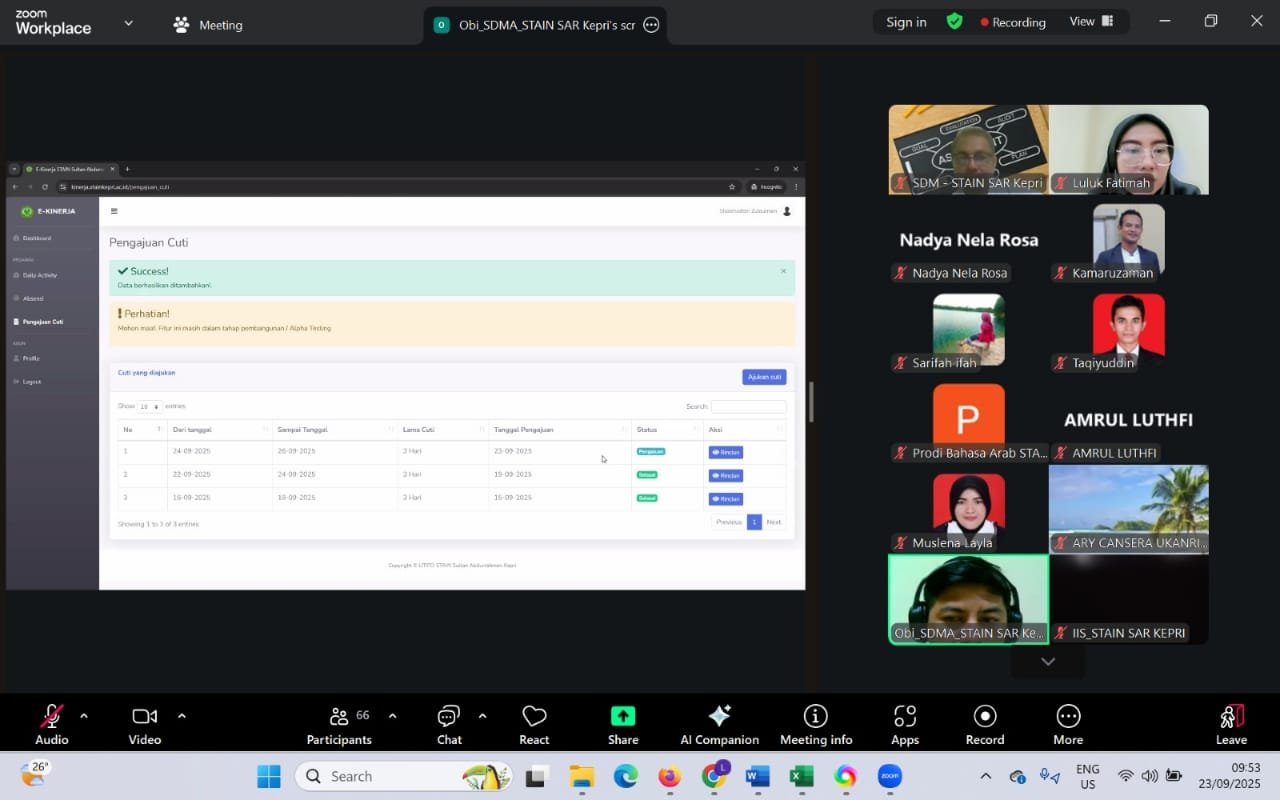Open the More options menu
Image resolution: width=1280 pixels, height=800 pixels.
[1068, 724]
